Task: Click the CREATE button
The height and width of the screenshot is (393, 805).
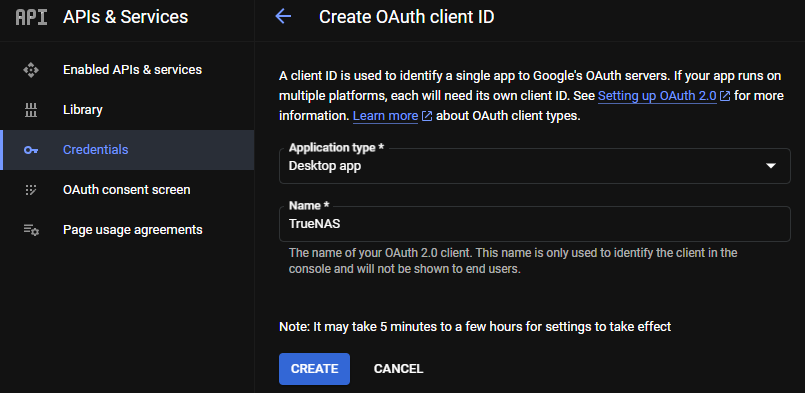Action: [x=314, y=369]
